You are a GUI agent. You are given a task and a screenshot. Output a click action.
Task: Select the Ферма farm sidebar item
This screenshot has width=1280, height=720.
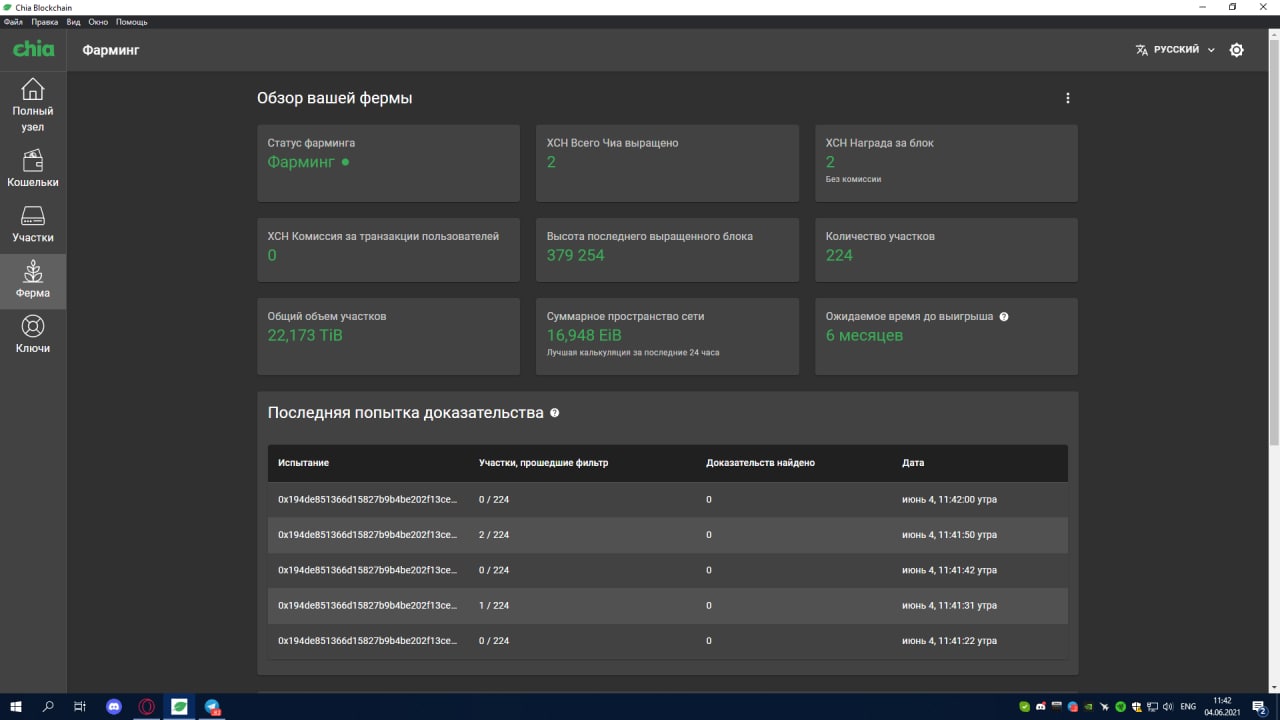(33, 281)
